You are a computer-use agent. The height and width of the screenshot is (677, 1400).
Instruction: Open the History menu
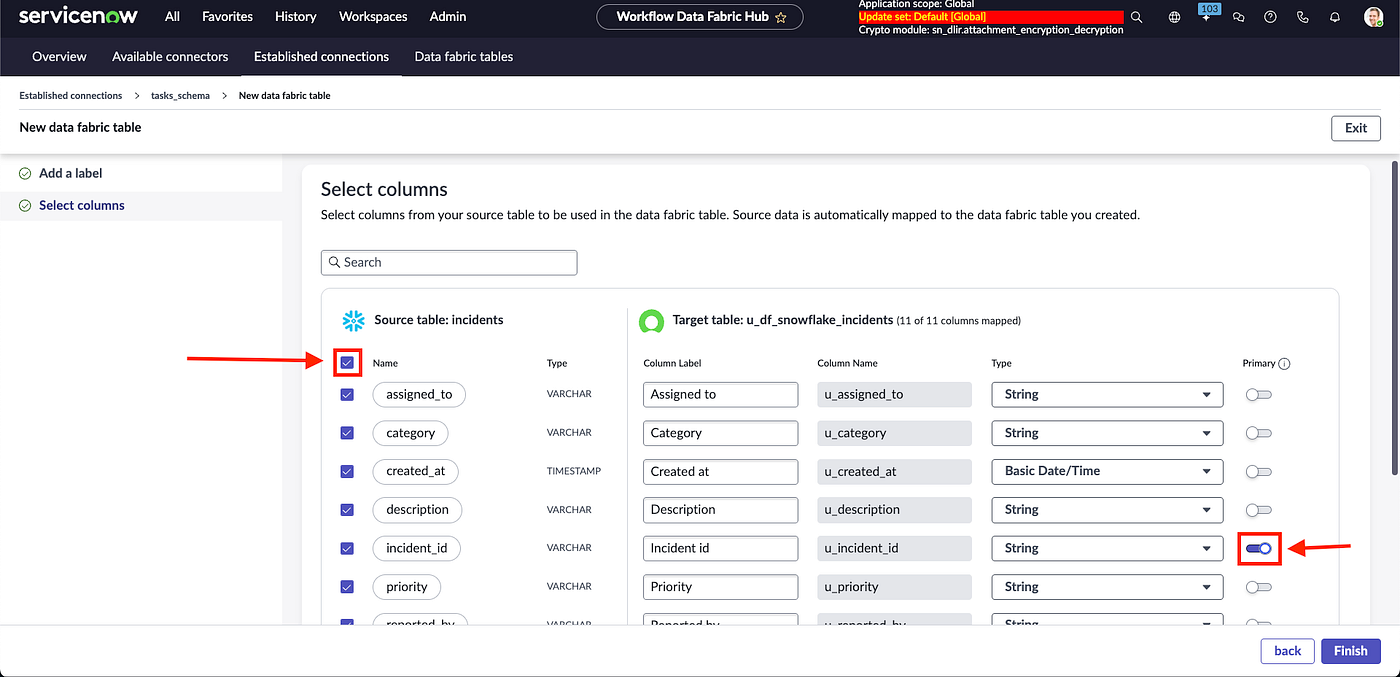(x=296, y=17)
